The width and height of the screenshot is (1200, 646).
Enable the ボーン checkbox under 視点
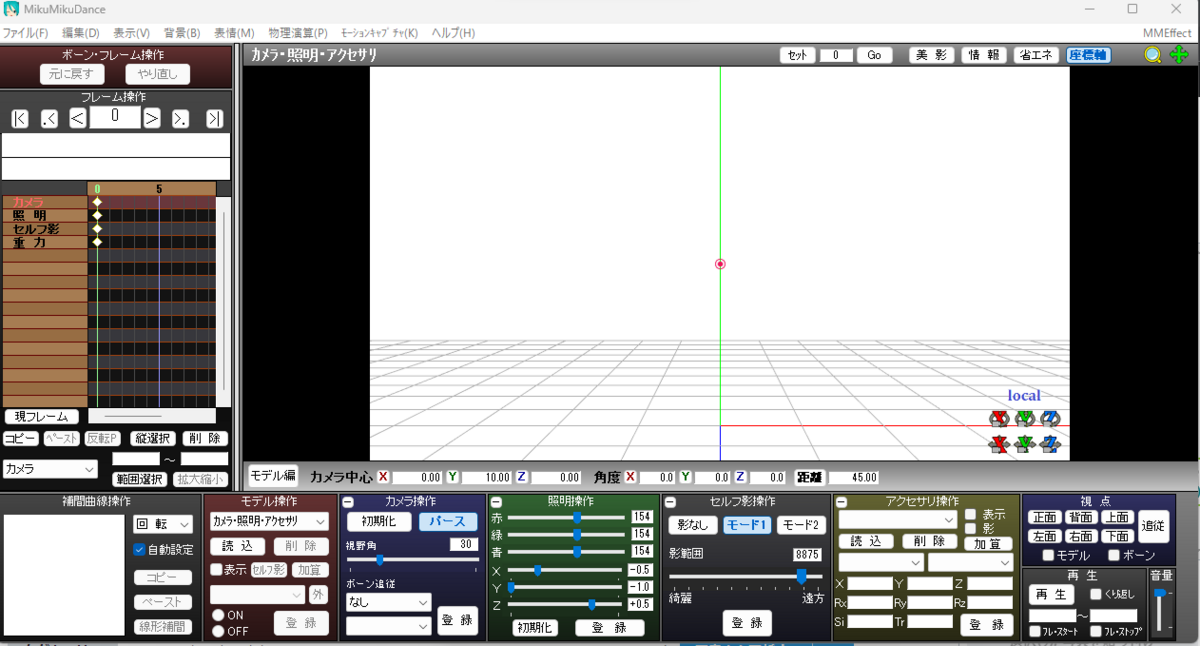tap(1114, 555)
